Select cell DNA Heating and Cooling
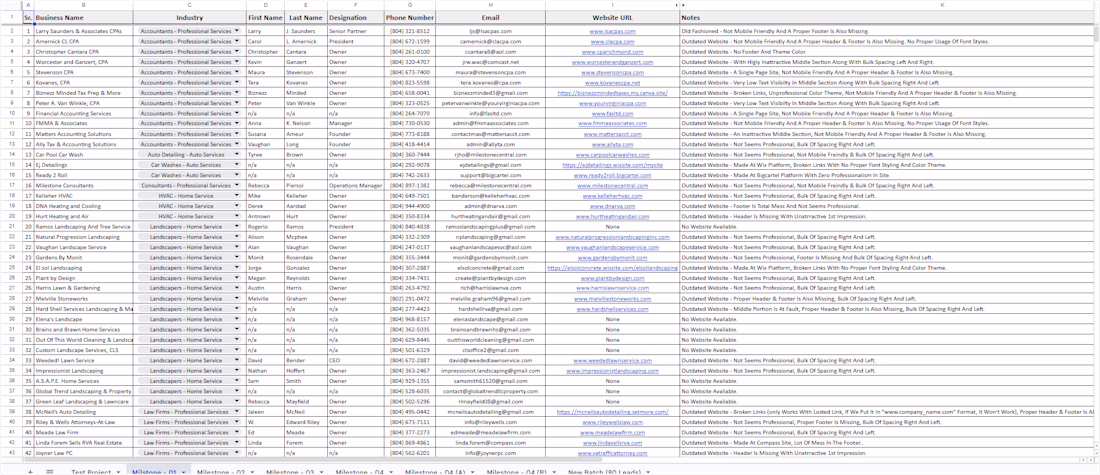Screen dimensions: 1100x475 click(x=83, y=206)
